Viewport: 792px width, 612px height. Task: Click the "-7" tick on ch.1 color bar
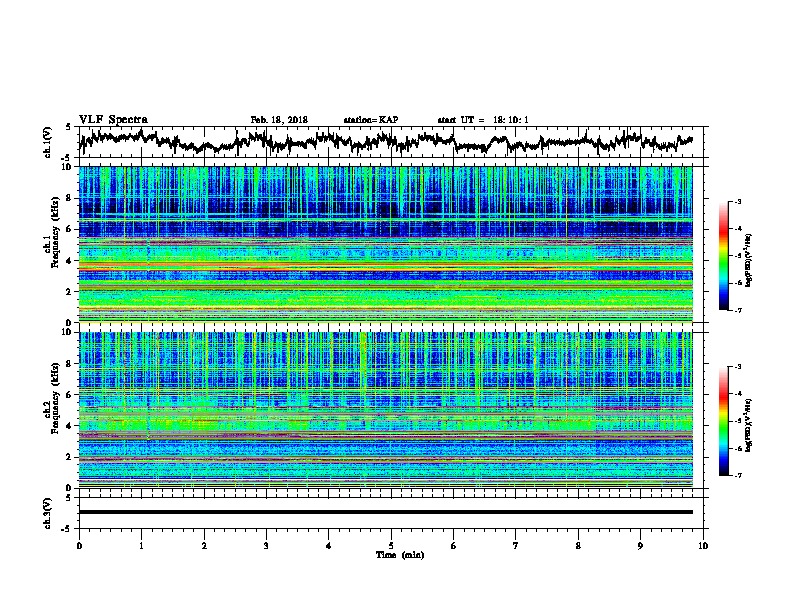737,310
